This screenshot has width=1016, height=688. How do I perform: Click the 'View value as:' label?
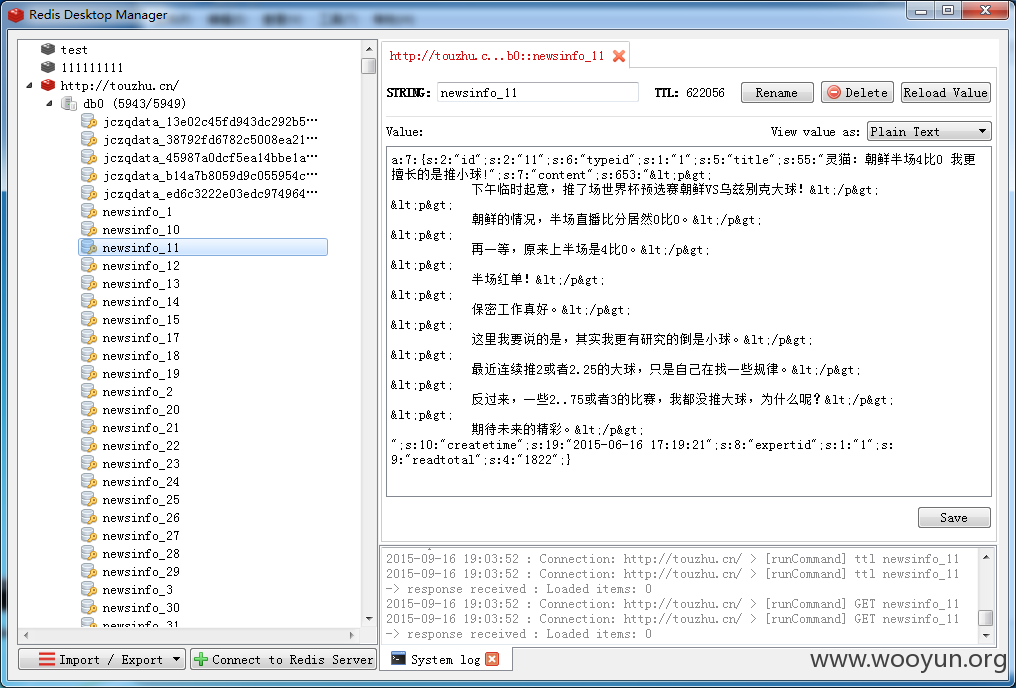coord(815,132)
